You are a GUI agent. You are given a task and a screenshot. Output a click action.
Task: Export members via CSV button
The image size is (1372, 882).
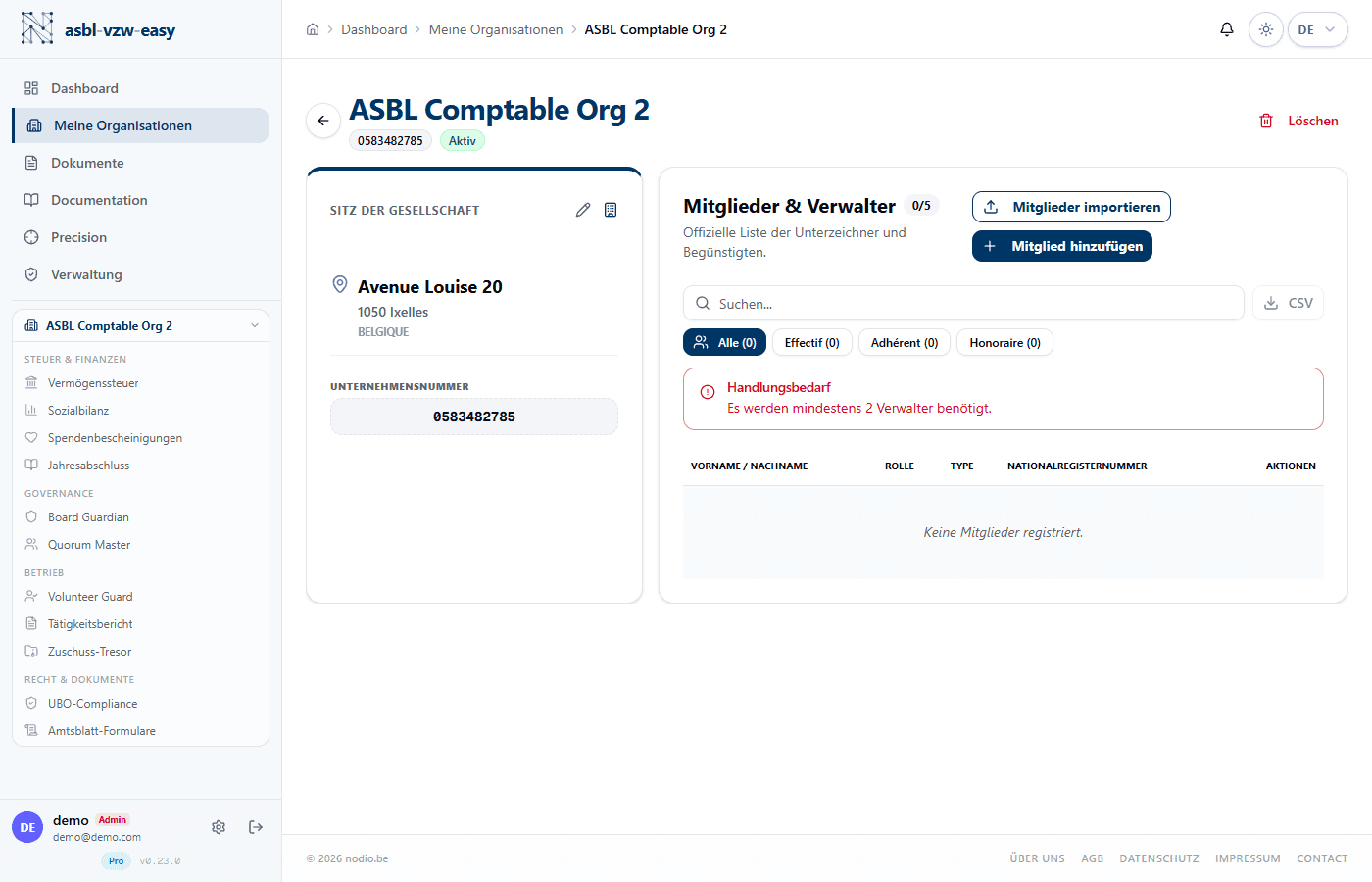click(x=1288, y=303)
